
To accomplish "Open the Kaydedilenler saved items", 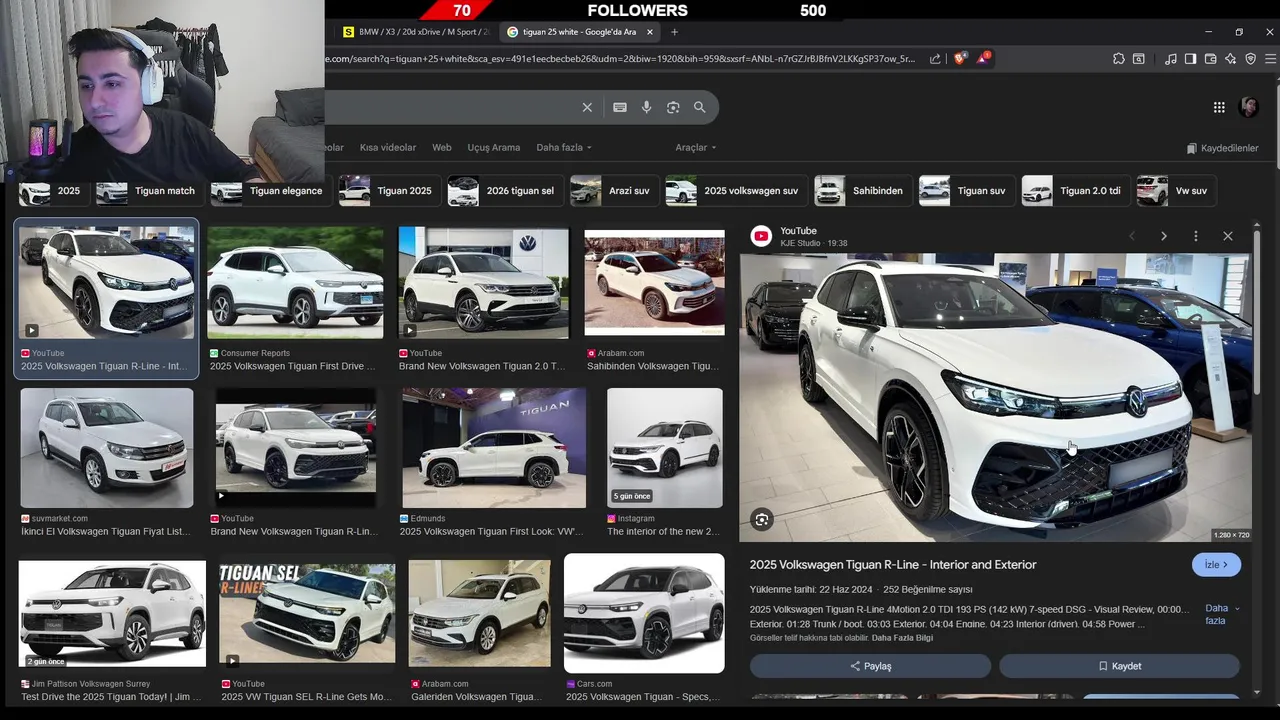I will click(1222, 148).
